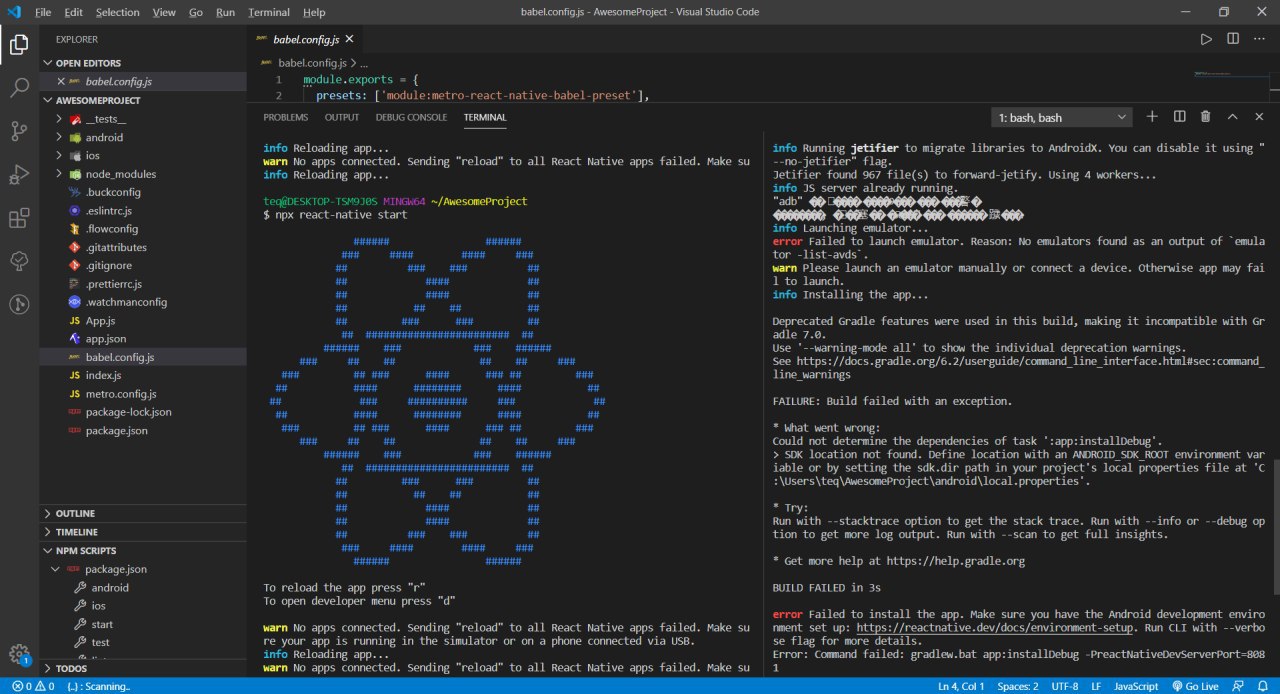Close the terminal panel
Viewport: 1280px width, 694px height.
1259,117
